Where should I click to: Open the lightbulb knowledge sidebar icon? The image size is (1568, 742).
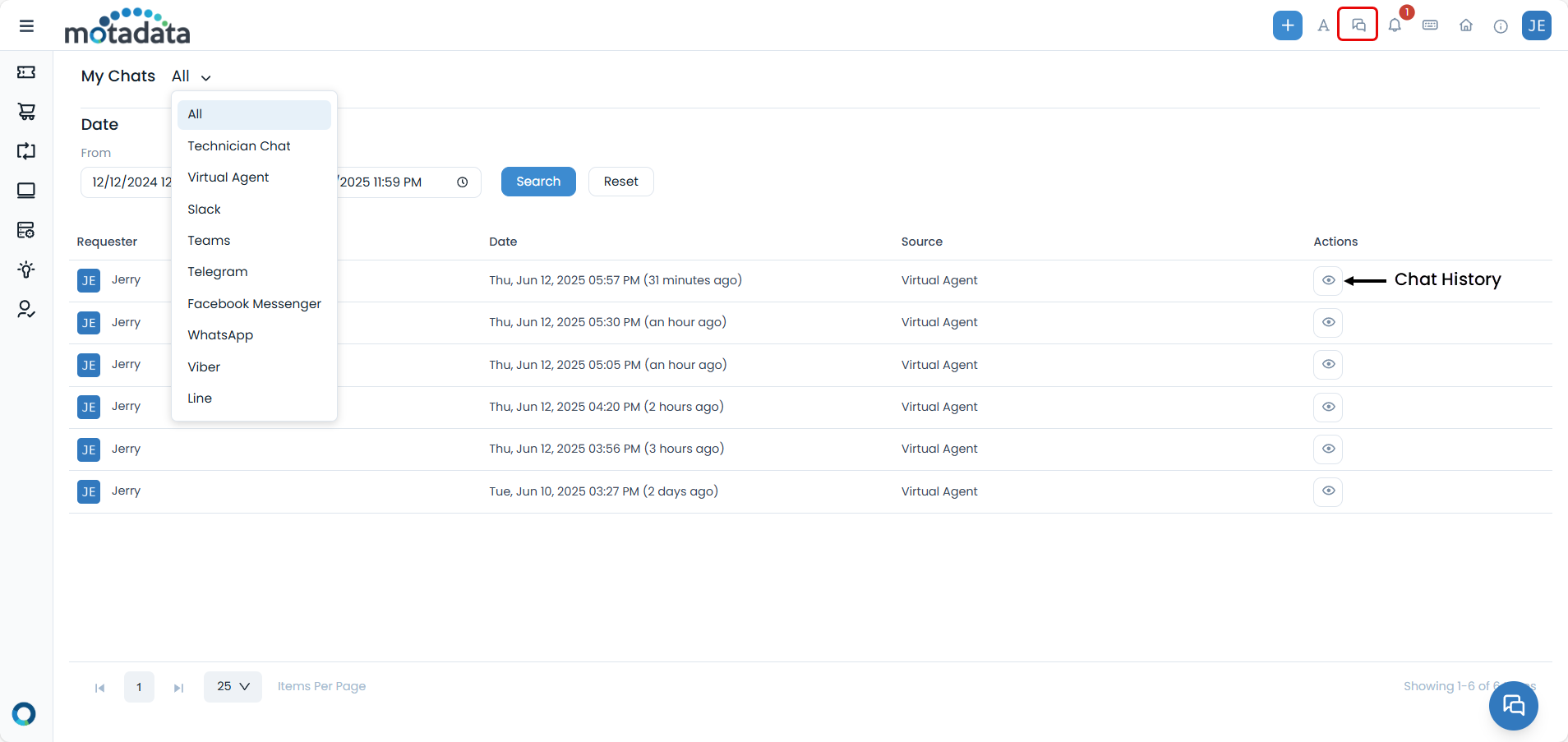pos(26,270)
